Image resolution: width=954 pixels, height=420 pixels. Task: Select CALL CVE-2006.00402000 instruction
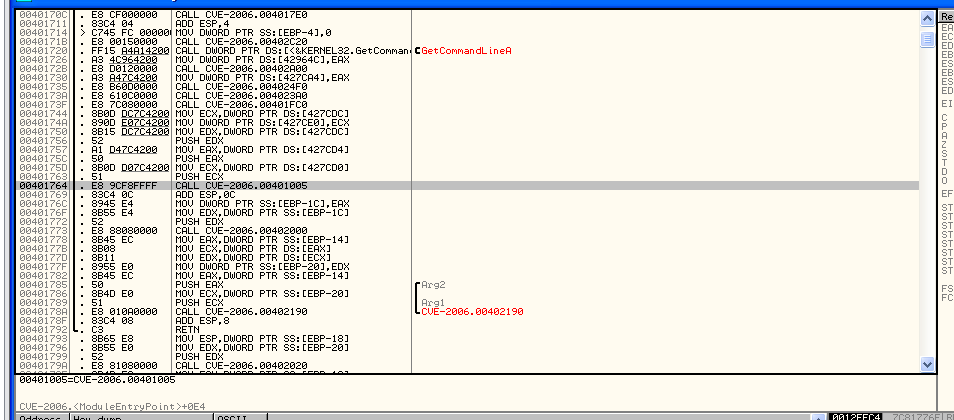241,231
